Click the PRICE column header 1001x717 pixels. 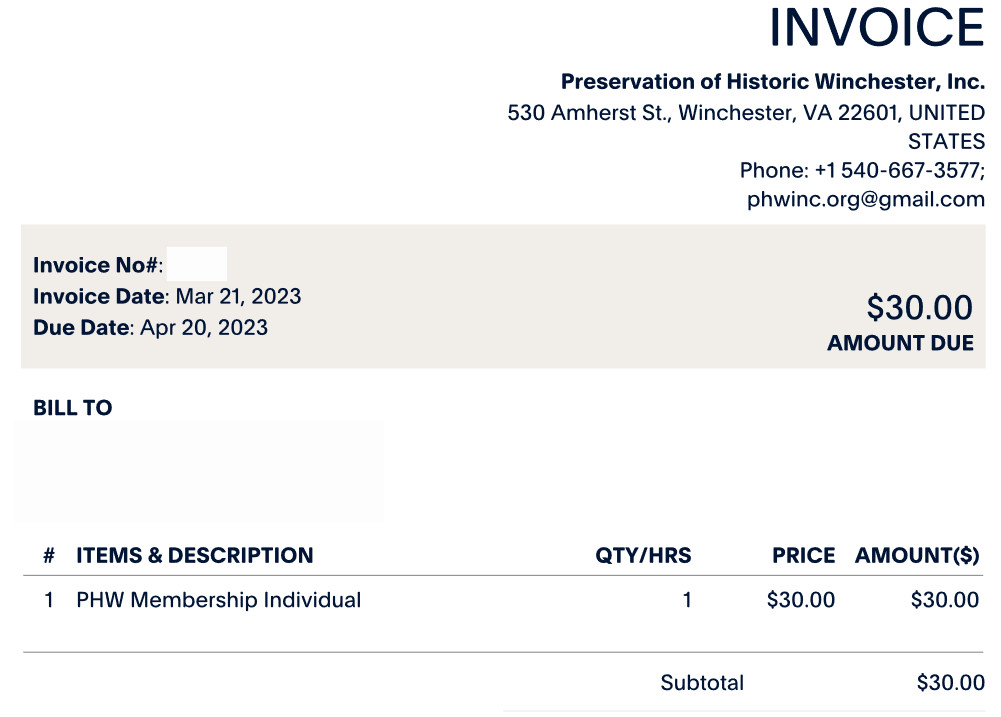[x=804, y=555]
